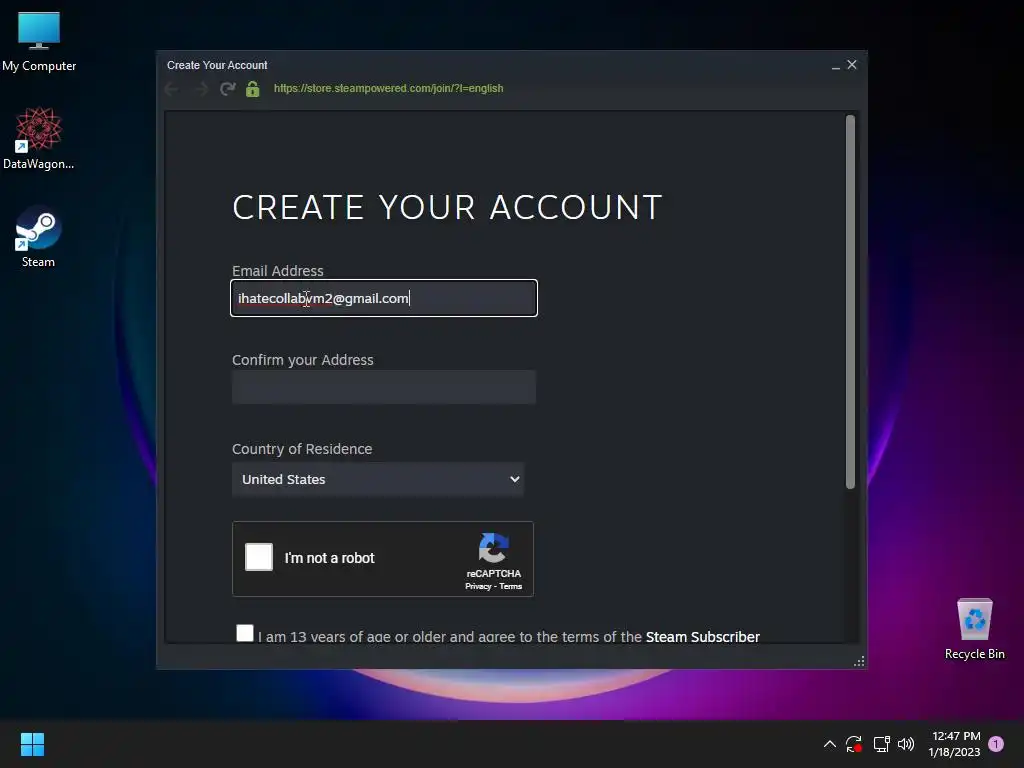Open the Windows Start menu
The height and width of the screenshot is (768, 1024).
(x=32, y=744)
